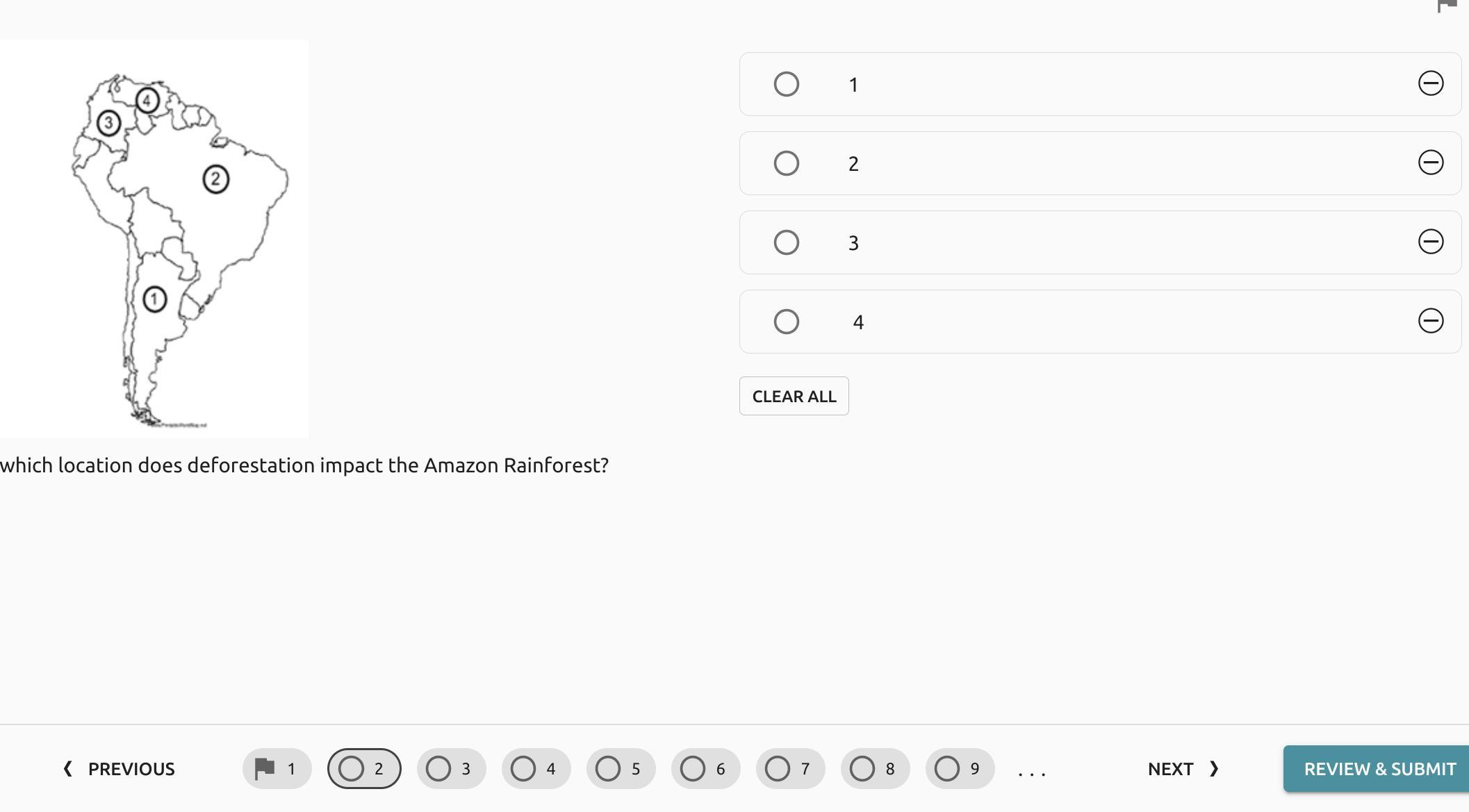Jump to question 5

click(x=621, y=769)
